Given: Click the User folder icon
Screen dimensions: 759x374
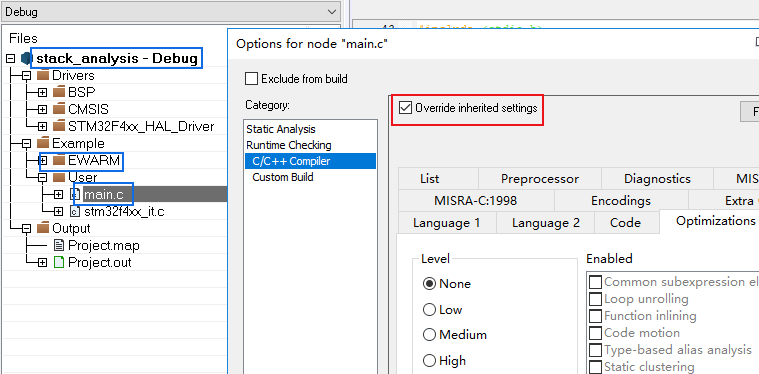Looking at the screenshot, I should coord(59,177).
